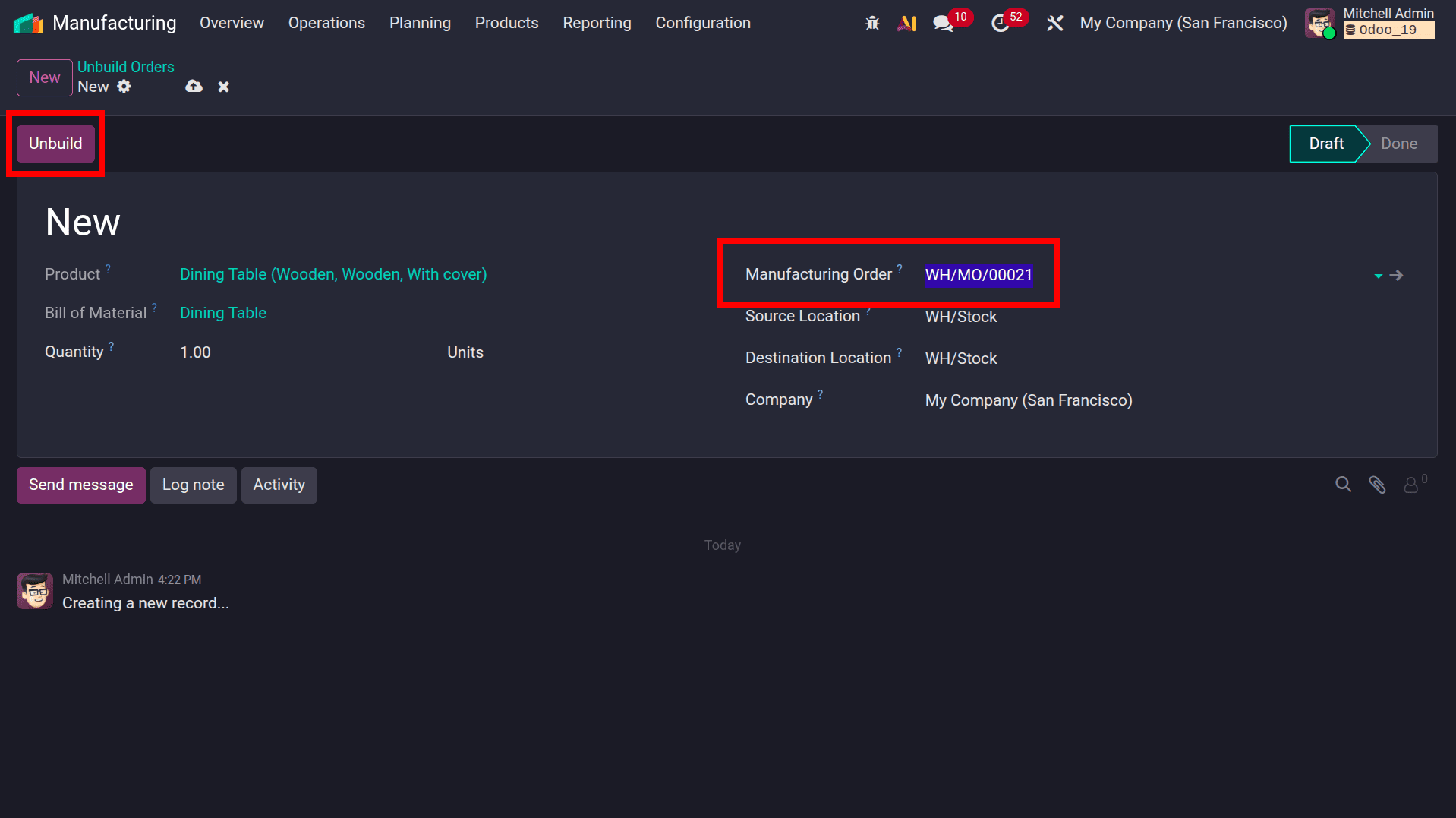The height and width of the screenshot is (818, 1456).
Task: Open the conversations messages icon
Action: click(x=943, y=23)
